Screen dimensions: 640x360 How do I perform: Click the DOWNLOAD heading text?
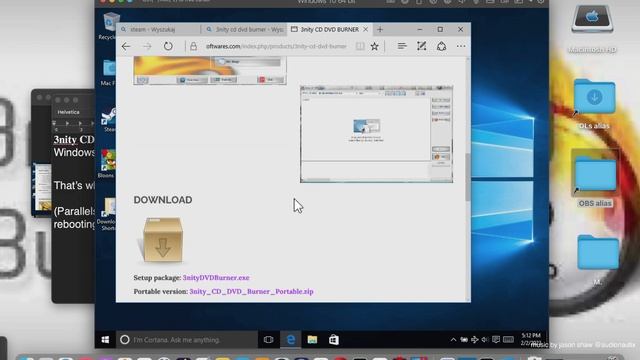[x=163, y=200]
